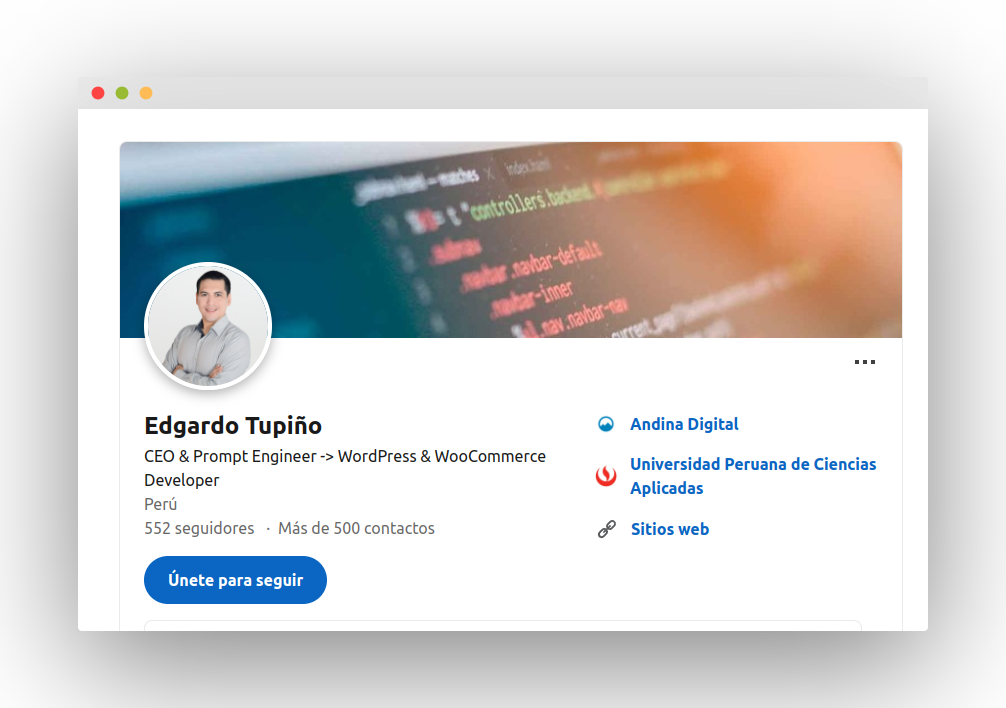Screen dimensions: 1006x708
Task: Click the code-screen cover banner image
Action: coord(511,239)
